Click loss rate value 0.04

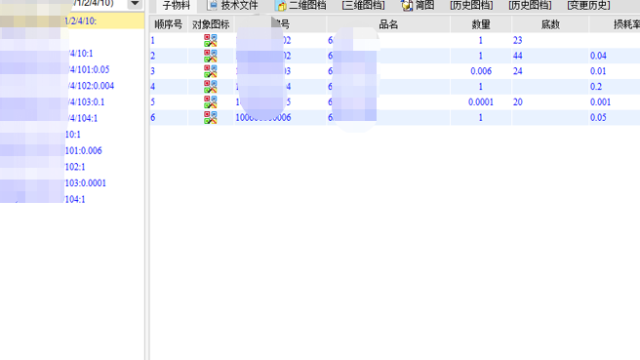pyautogui.click(x=598, y=56)
